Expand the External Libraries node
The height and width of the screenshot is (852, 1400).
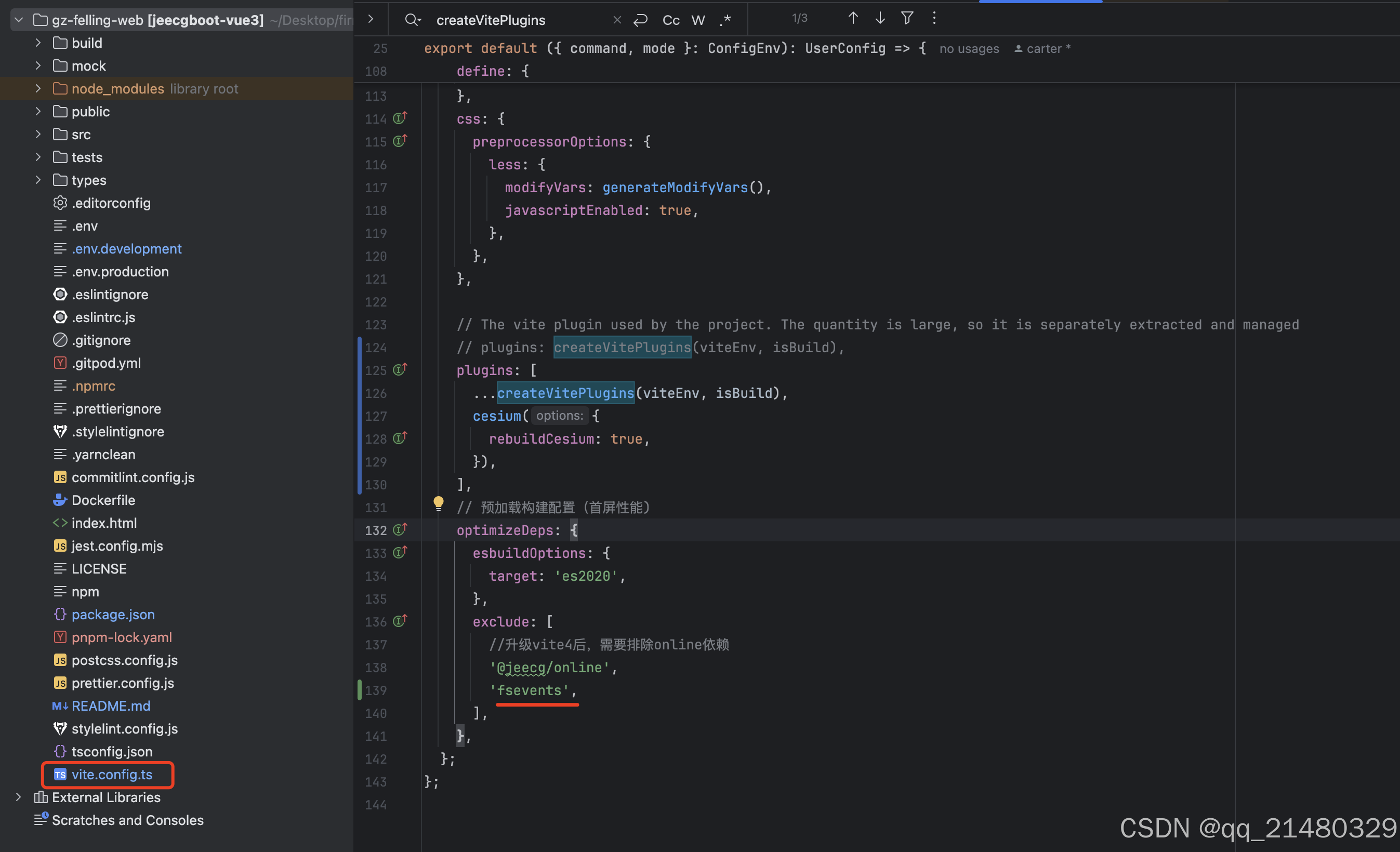18,797
